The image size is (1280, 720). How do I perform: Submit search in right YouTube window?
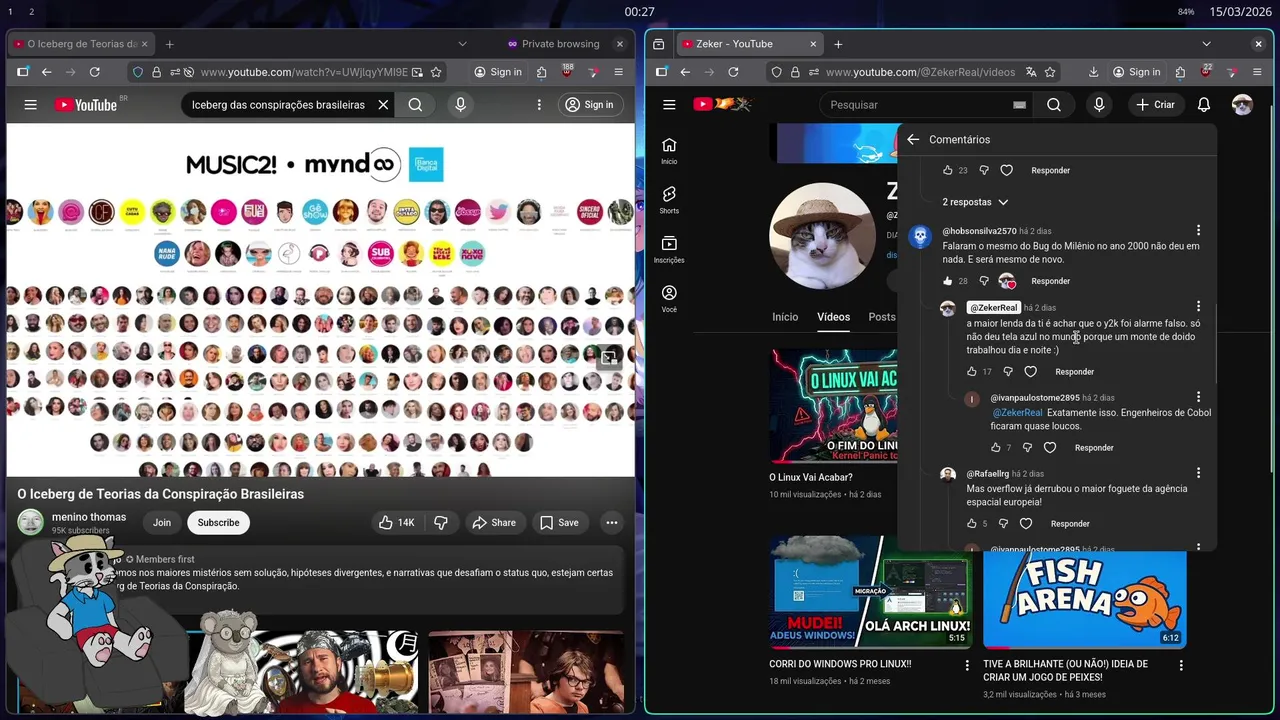pyautogui.click(x=1054, y=105)
